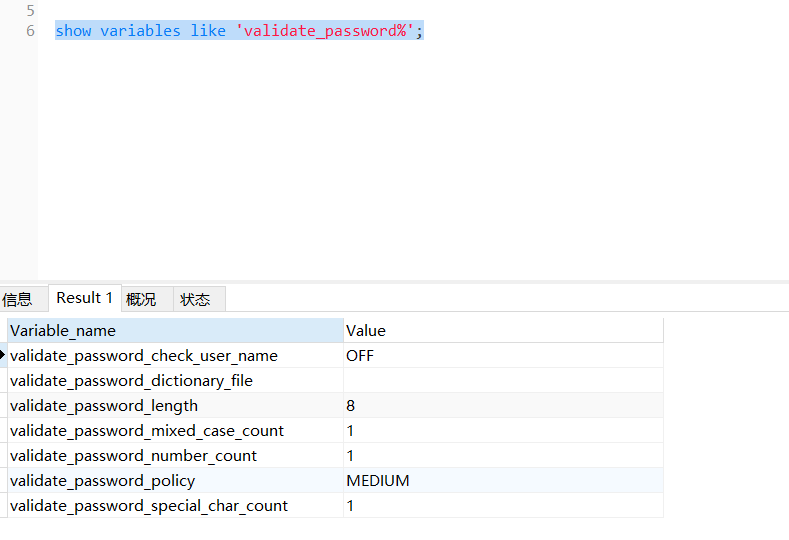Select validate_password_policy cell
789x540 pixels.
[176, 481]
